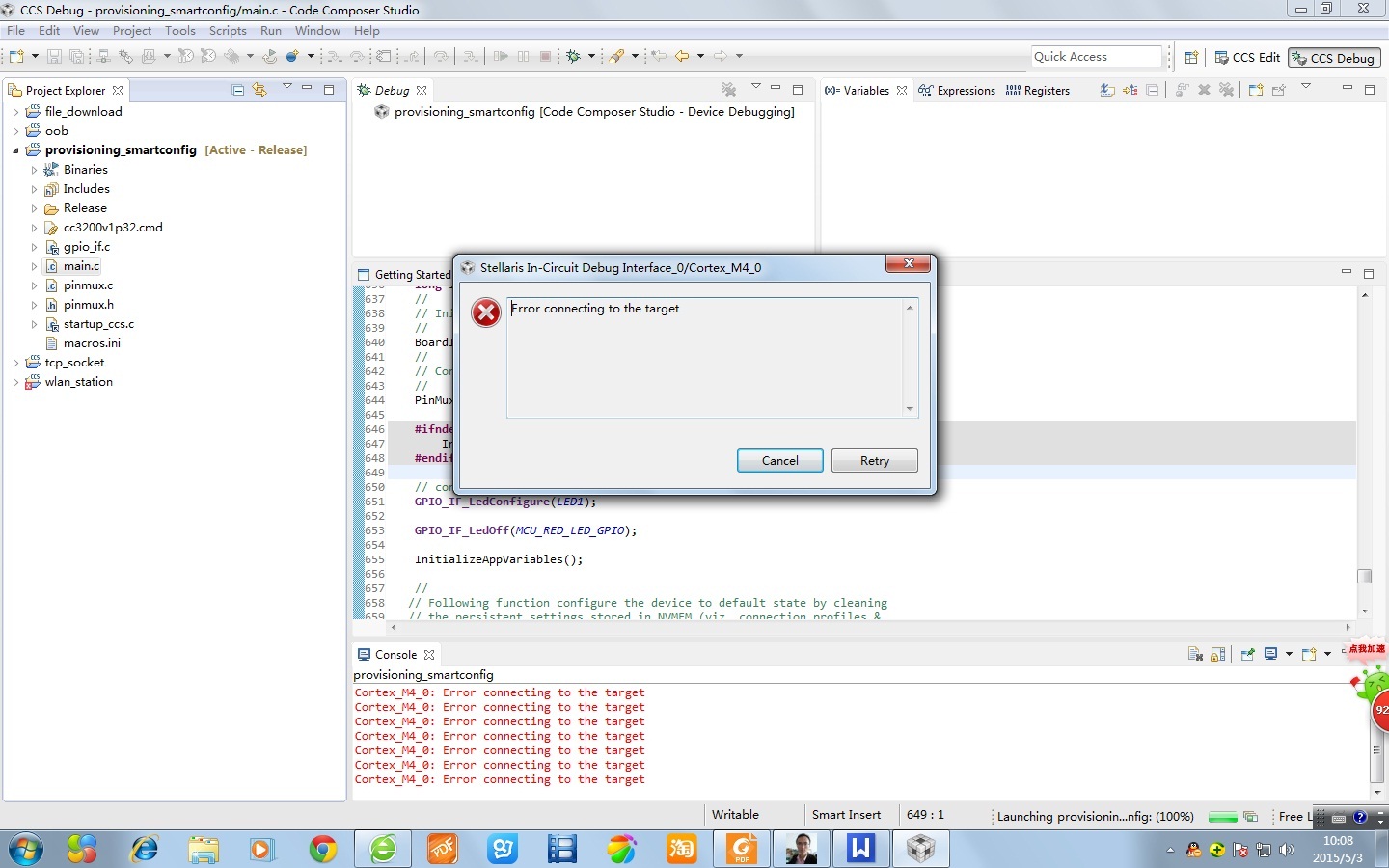1389x868 pixels.
Task: Click Open New View icon in Variables
Action: tap(1255, 90)
